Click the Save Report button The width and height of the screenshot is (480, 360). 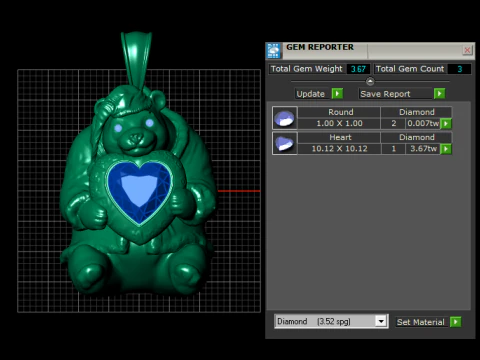click(395, 94)
